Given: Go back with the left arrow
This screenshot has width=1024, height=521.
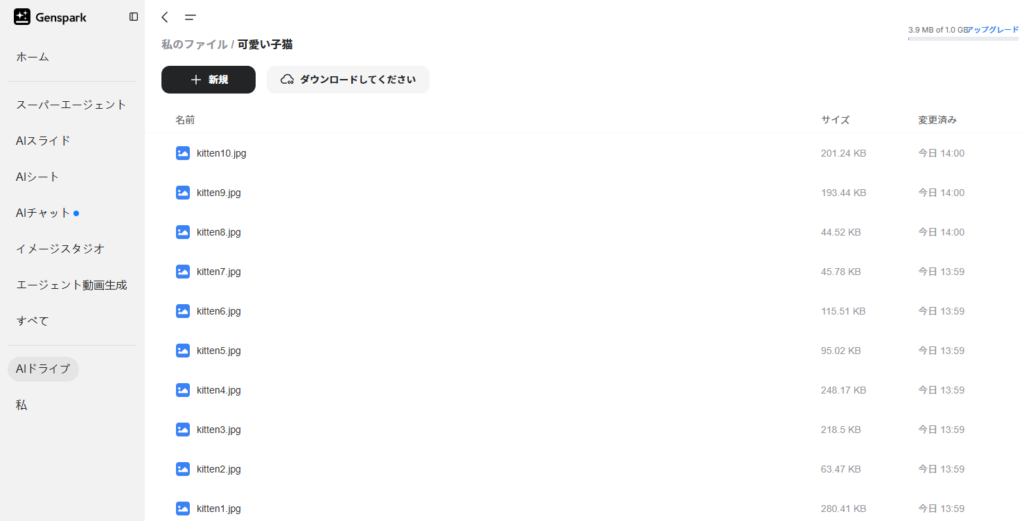Looking at the screenshot, I should 165,17.
